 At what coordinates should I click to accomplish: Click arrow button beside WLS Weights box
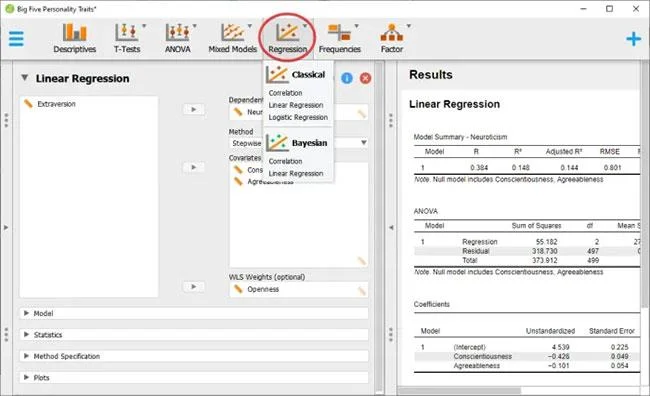click(194, 287)
